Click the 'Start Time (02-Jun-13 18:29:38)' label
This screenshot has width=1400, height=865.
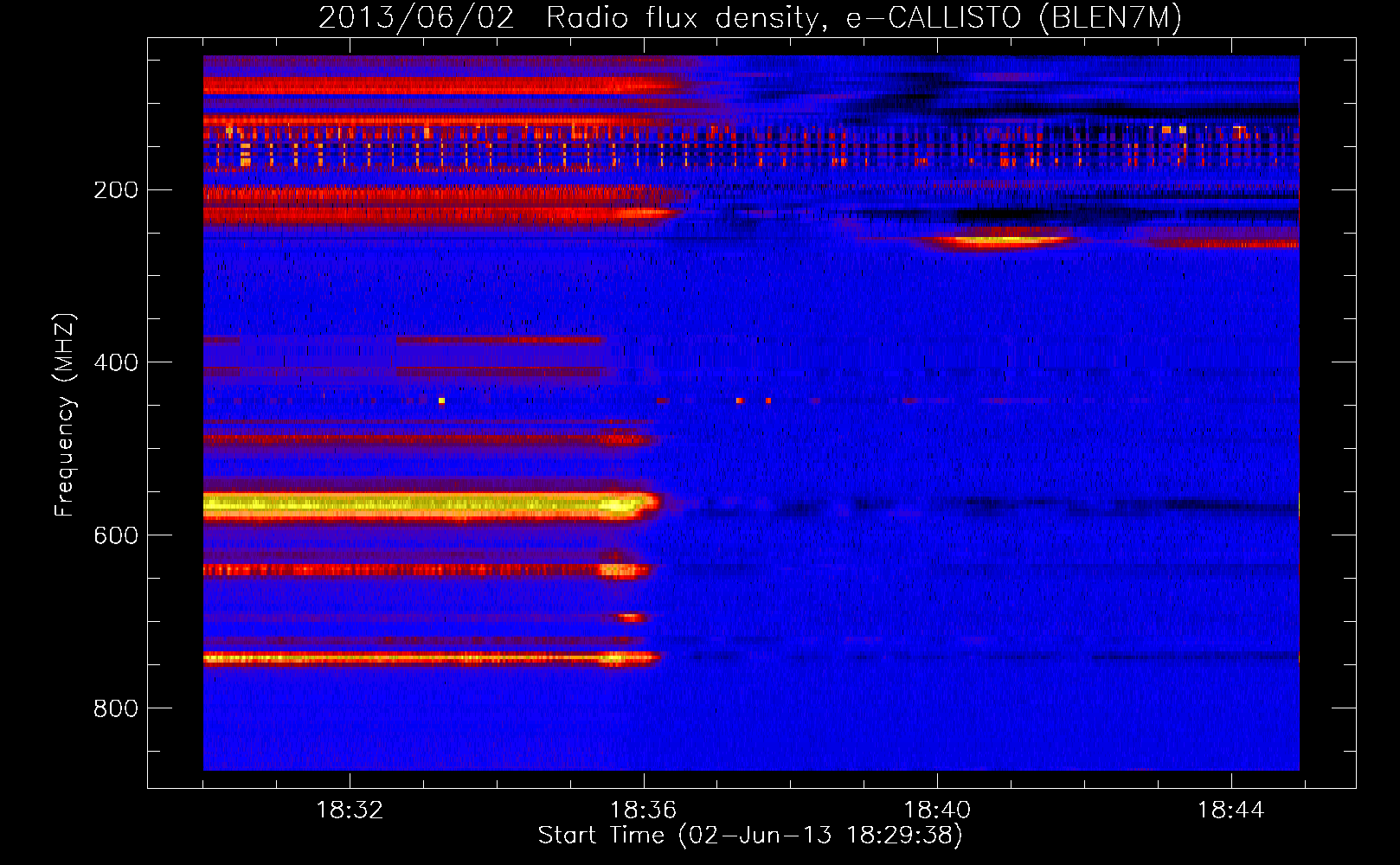click(x=750, y=836)
